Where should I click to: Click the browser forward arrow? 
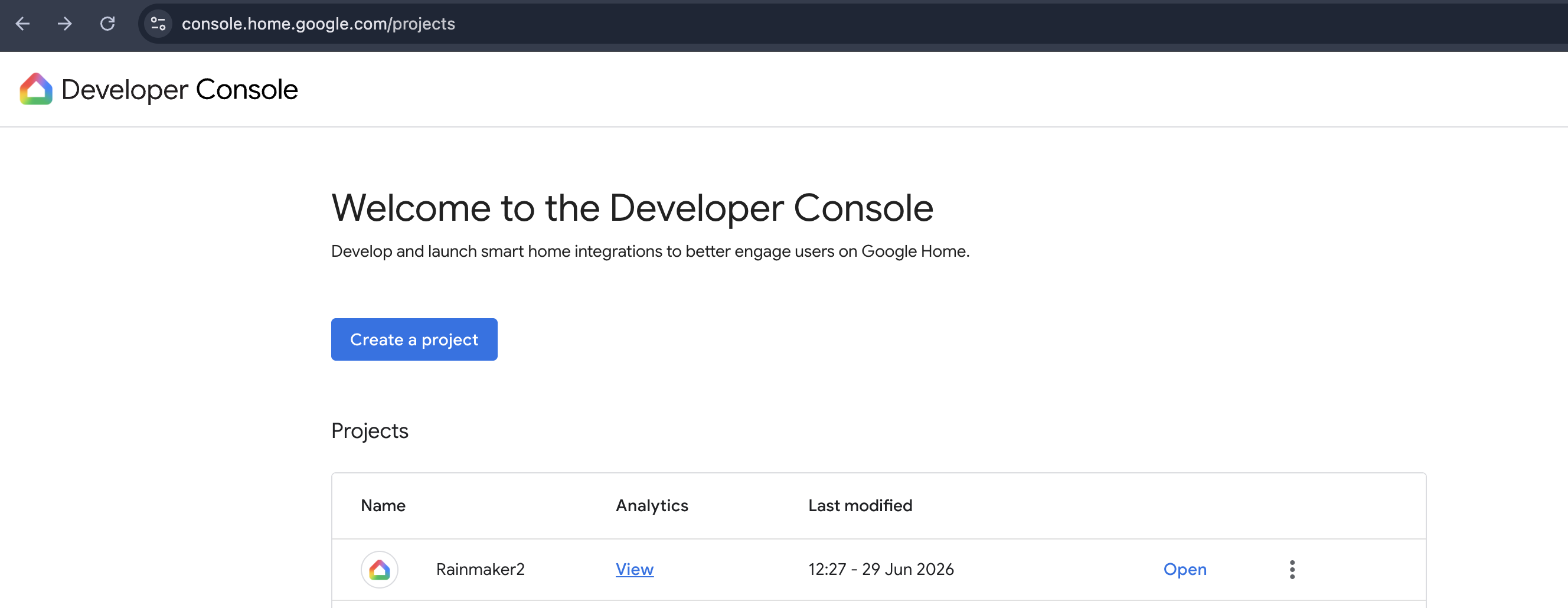tap(64, 24)
